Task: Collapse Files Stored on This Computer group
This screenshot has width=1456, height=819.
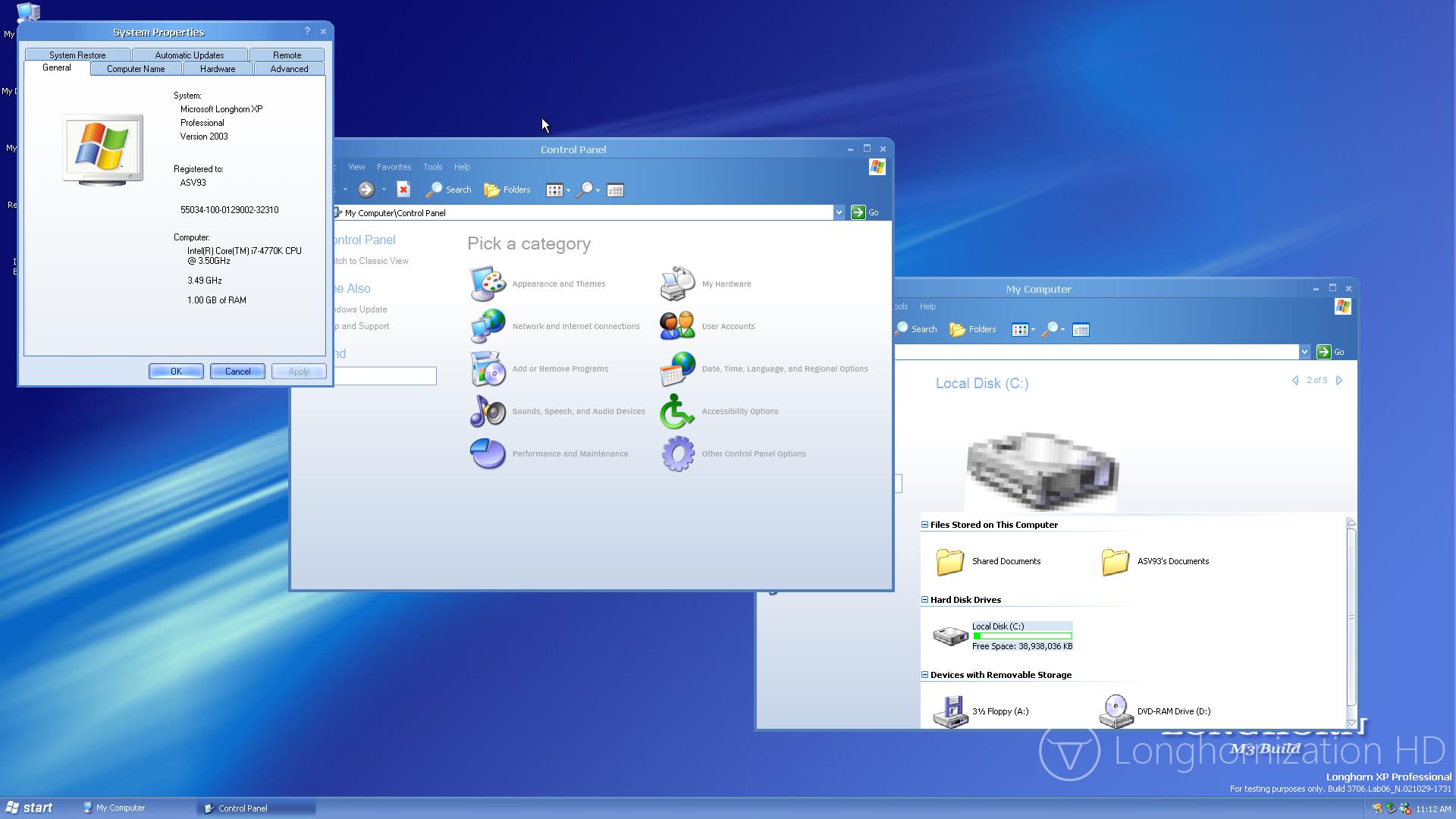Action: [x=924, y=525]
